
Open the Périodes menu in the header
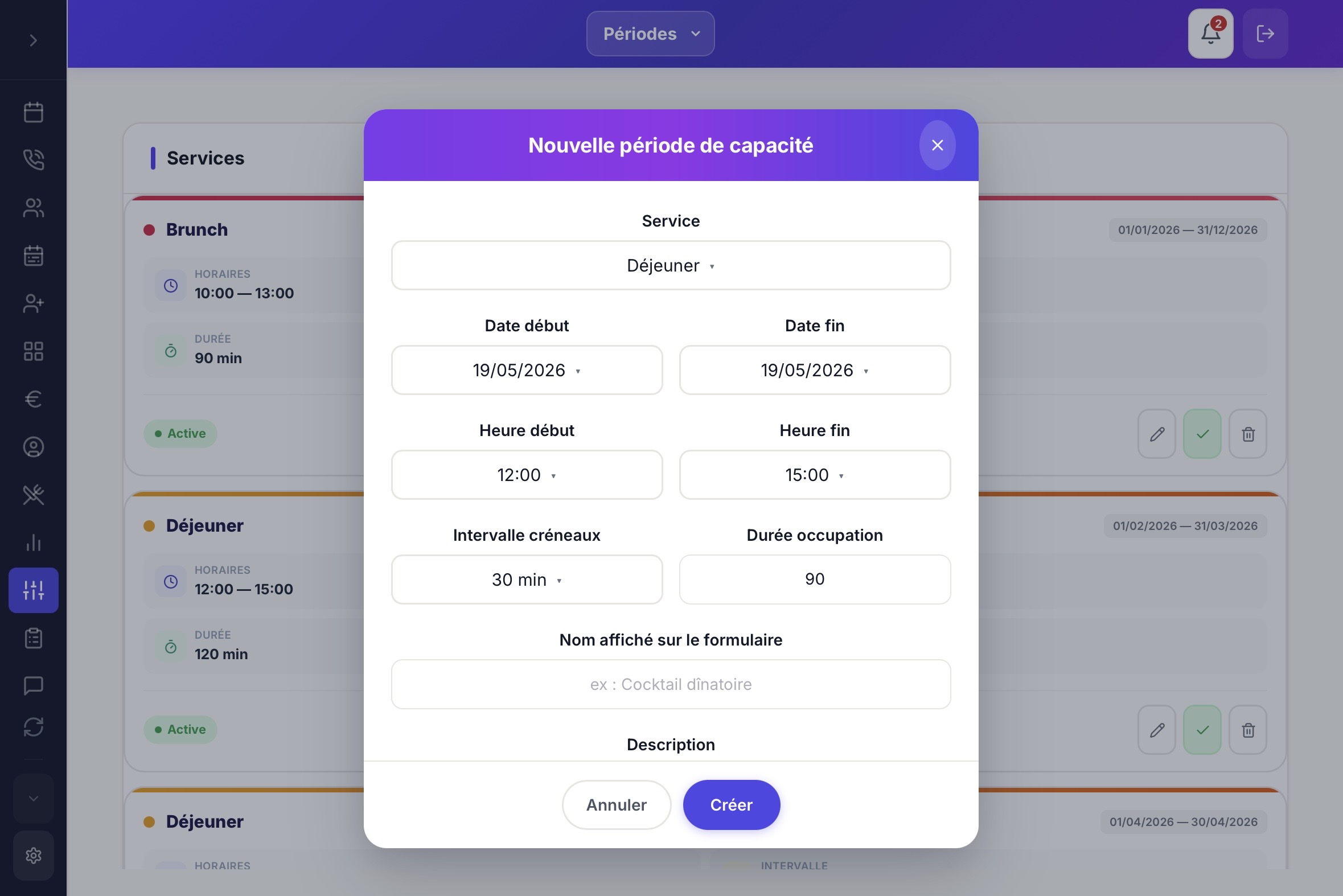pyautogui.click(x=650, y=34)
